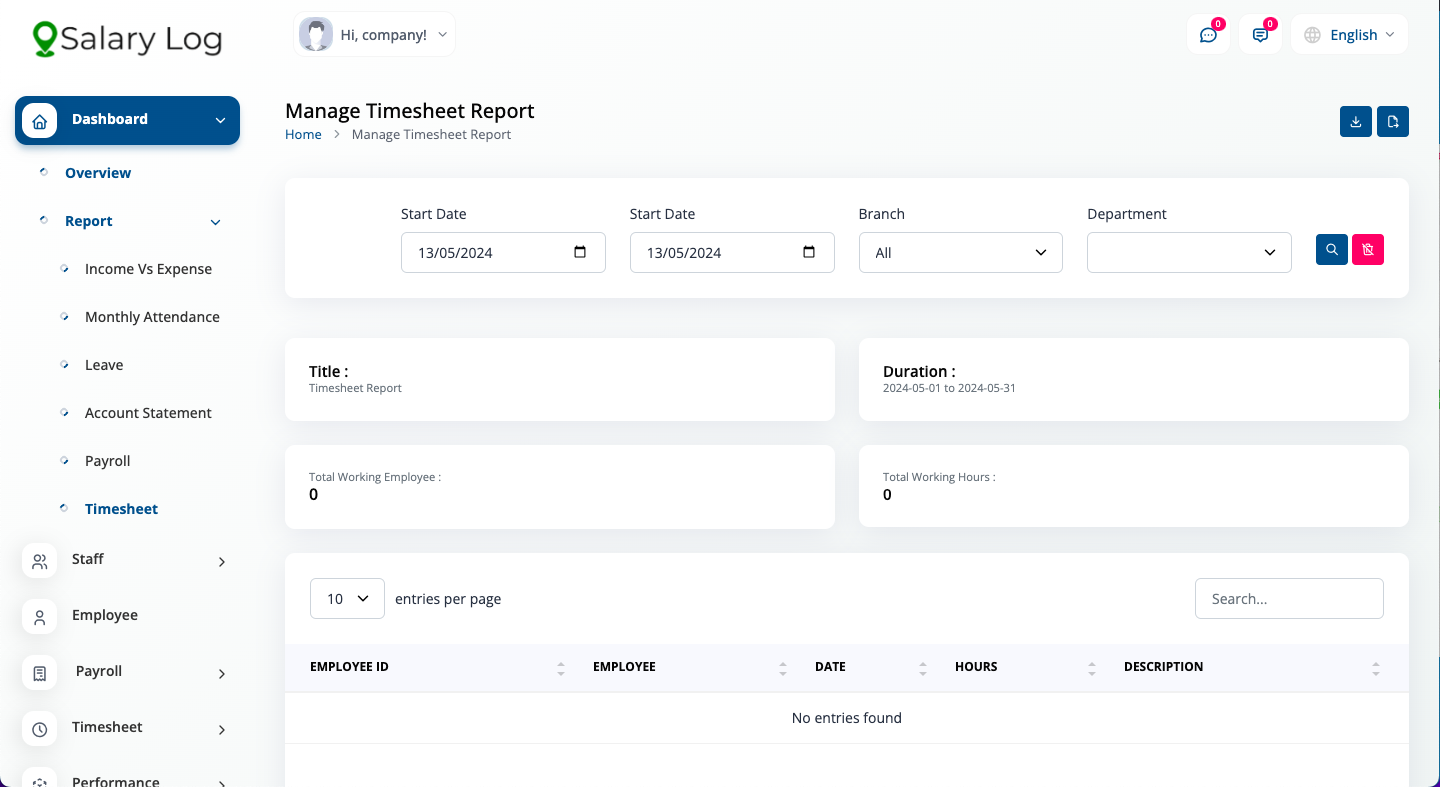The height and width of the screenshot is (787, 1440).
Task: Click the Salary Log logo
Action: [x=127, y=39]
